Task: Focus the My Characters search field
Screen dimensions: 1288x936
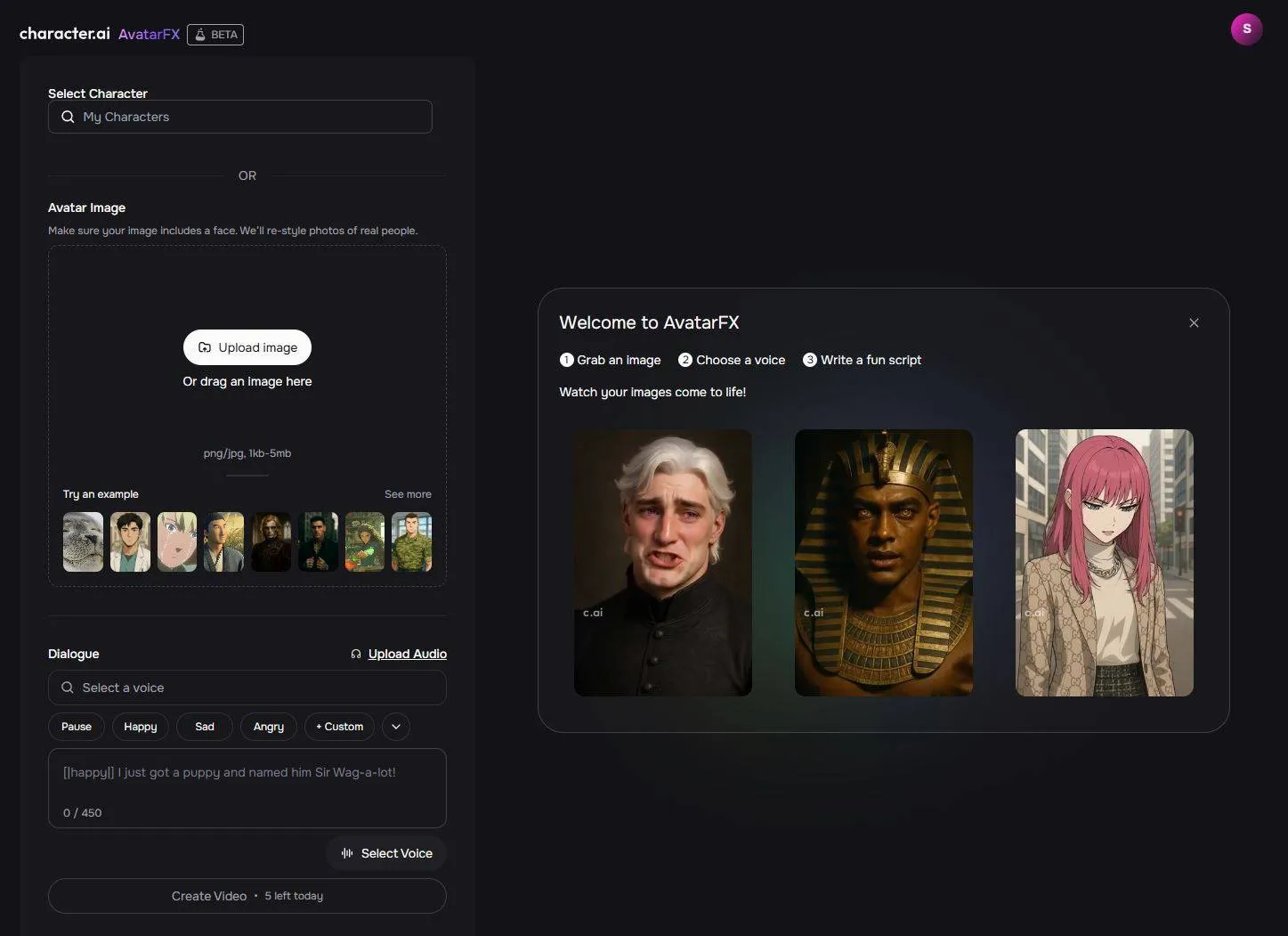Action: [x=240, y=117]
